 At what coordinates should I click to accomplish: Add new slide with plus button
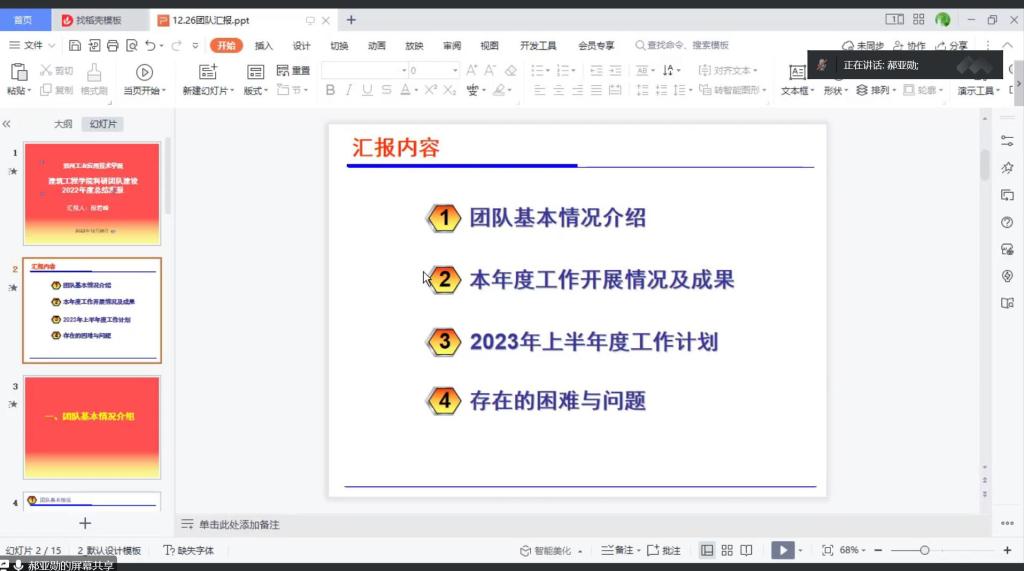(x=85, y=523)
